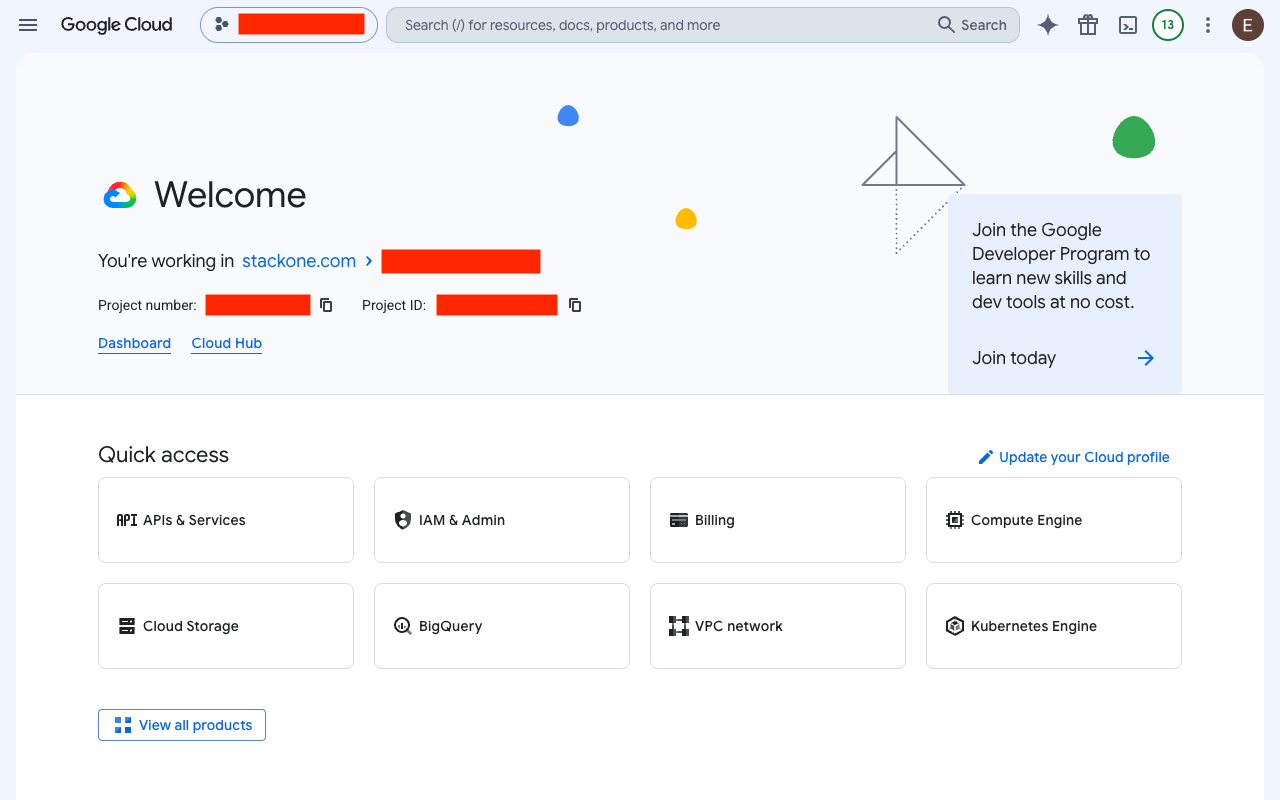
Task: Click the Project number: label
Action: point(148,305)
